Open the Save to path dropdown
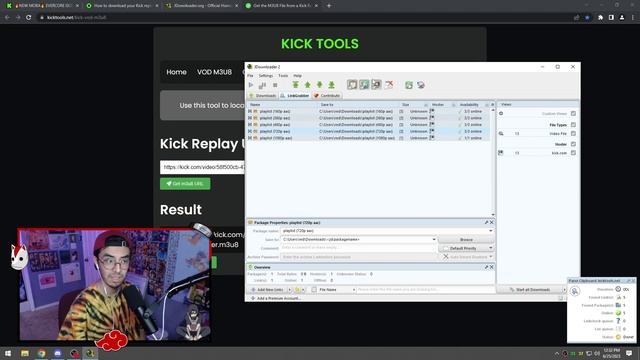This screenshot has height=360, width=640. pos(434,240)
